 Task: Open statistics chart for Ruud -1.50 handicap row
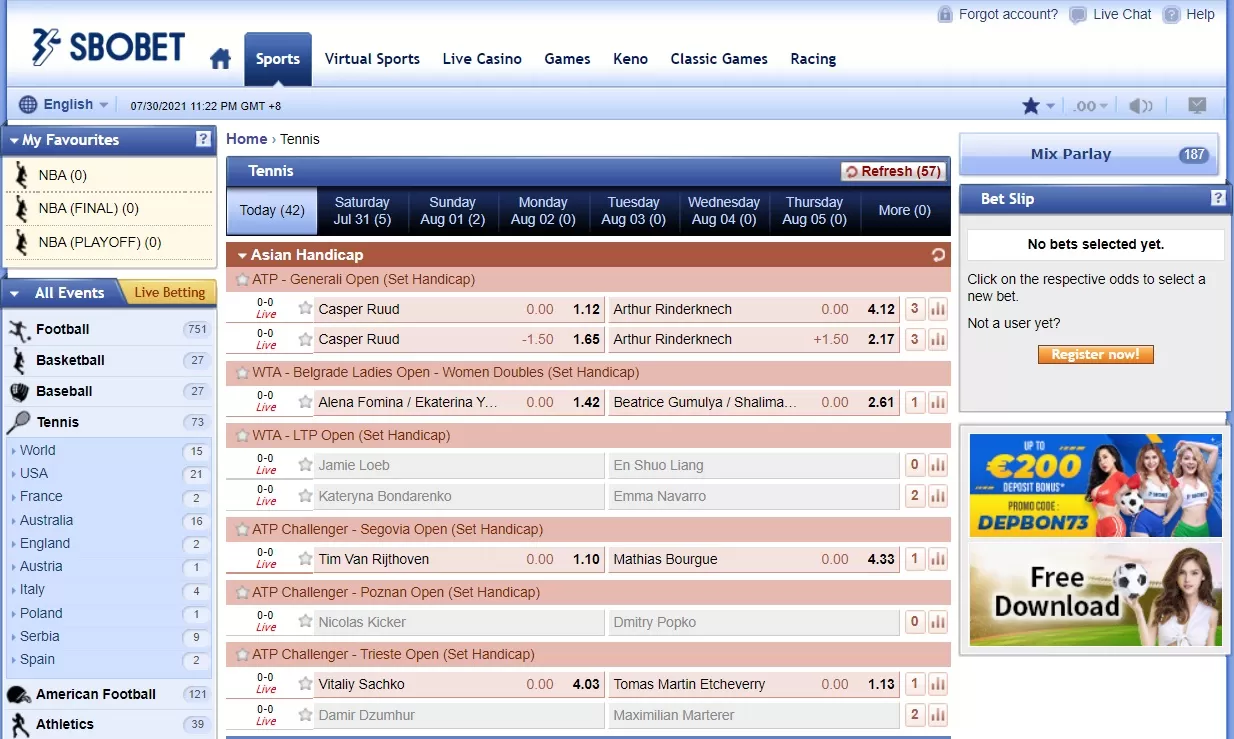pos(938,339)
